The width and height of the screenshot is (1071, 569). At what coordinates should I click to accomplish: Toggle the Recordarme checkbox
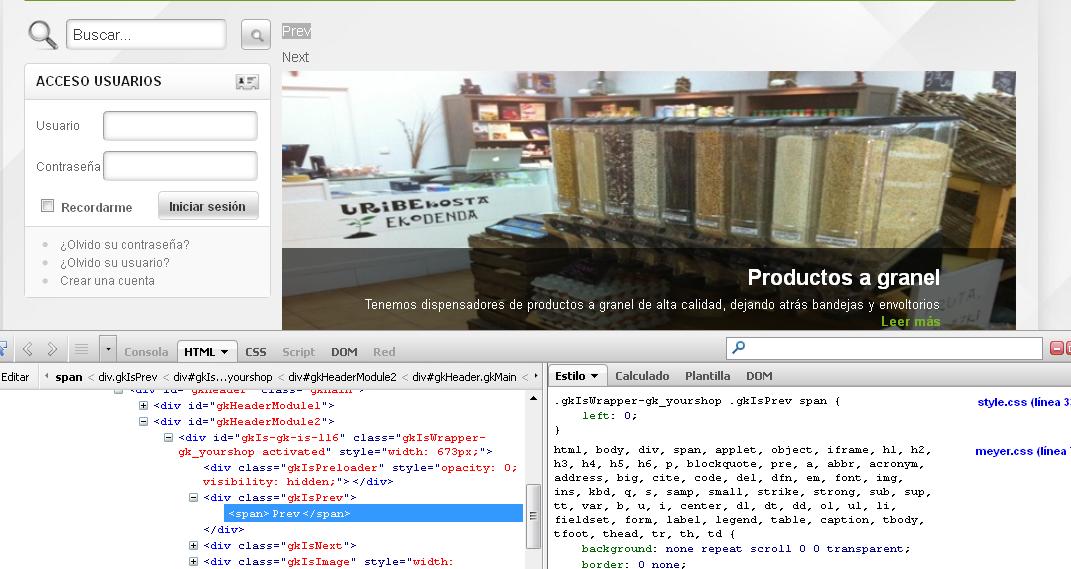pyautogui.click(x=47, y=206)
